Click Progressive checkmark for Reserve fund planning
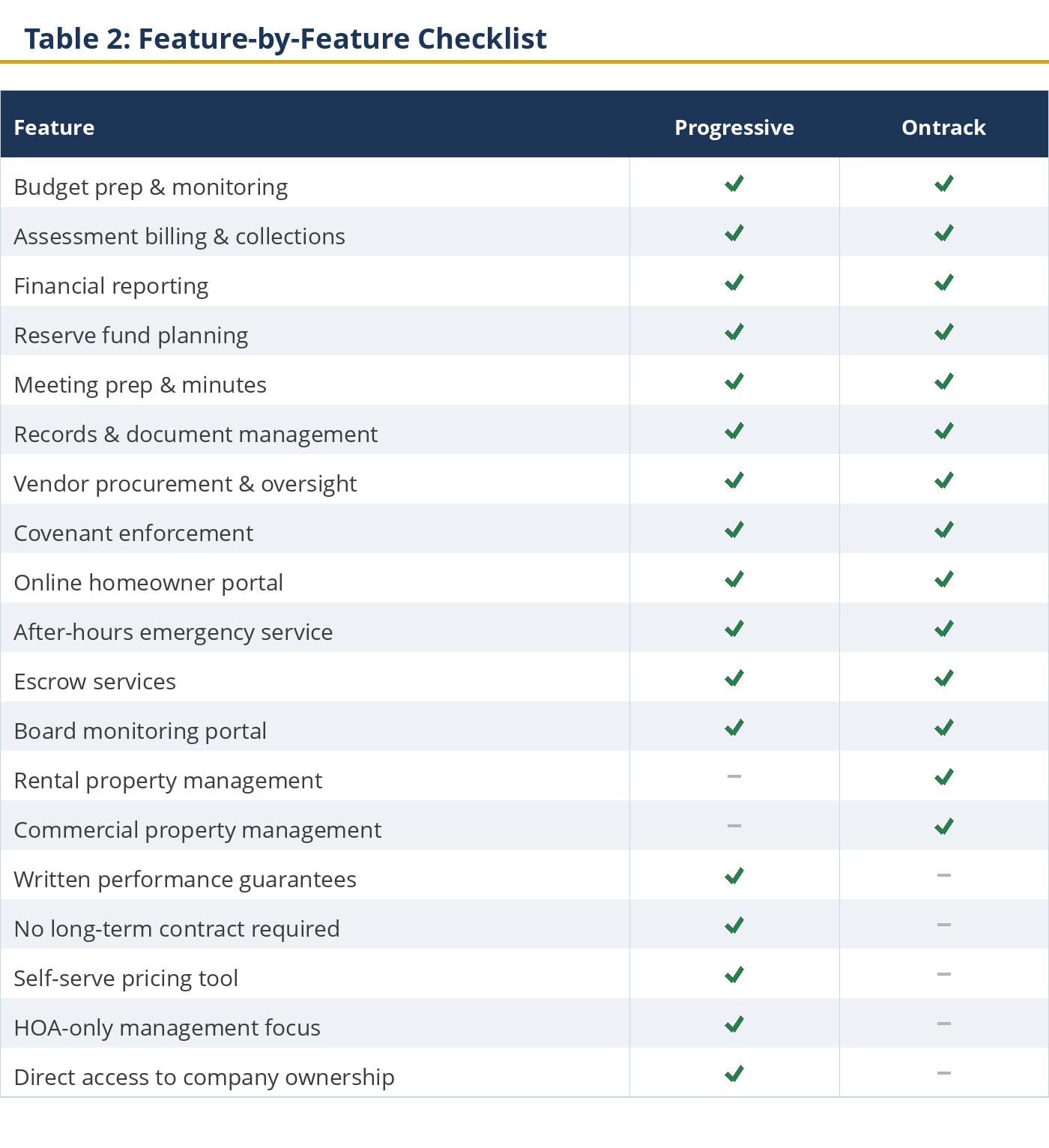1049x1148 pixels. pyautogui.click(x=734, y=331)
